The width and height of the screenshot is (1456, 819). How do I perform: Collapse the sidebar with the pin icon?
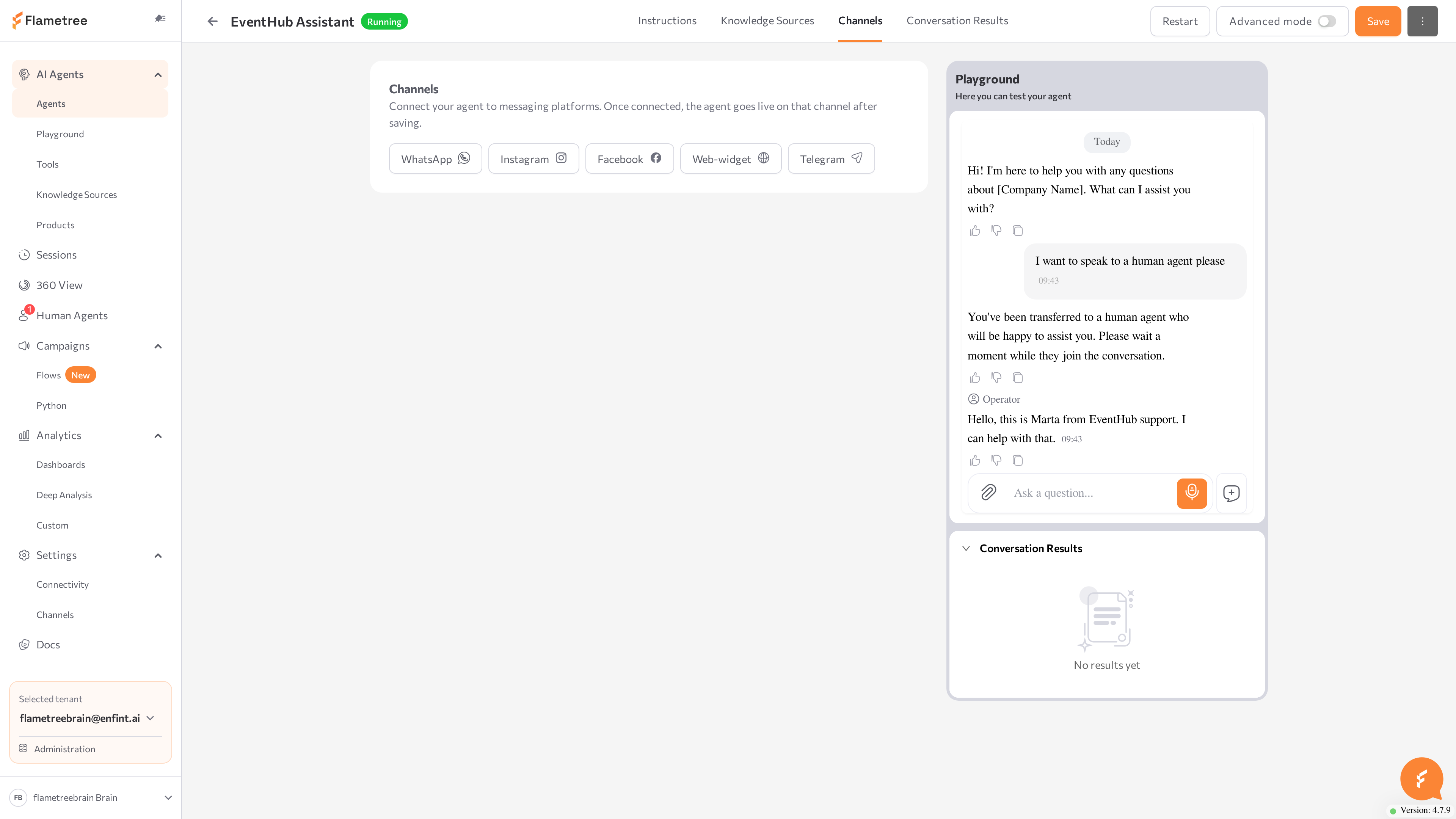coord(160,19)
